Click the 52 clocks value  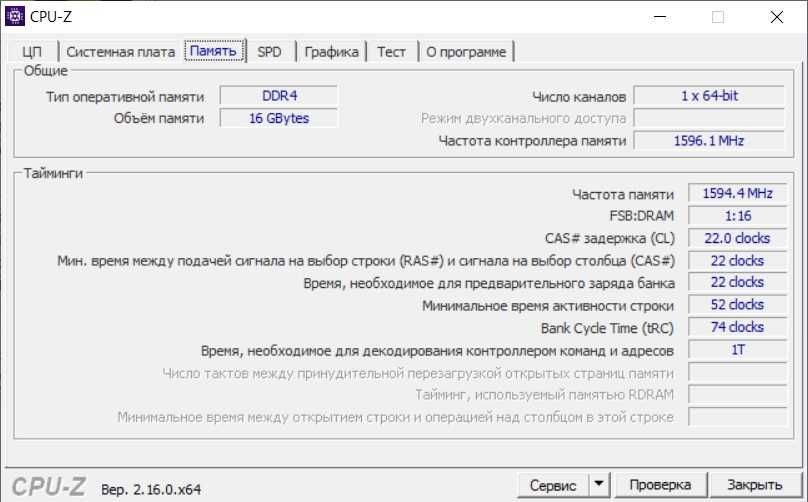(737, 305)
